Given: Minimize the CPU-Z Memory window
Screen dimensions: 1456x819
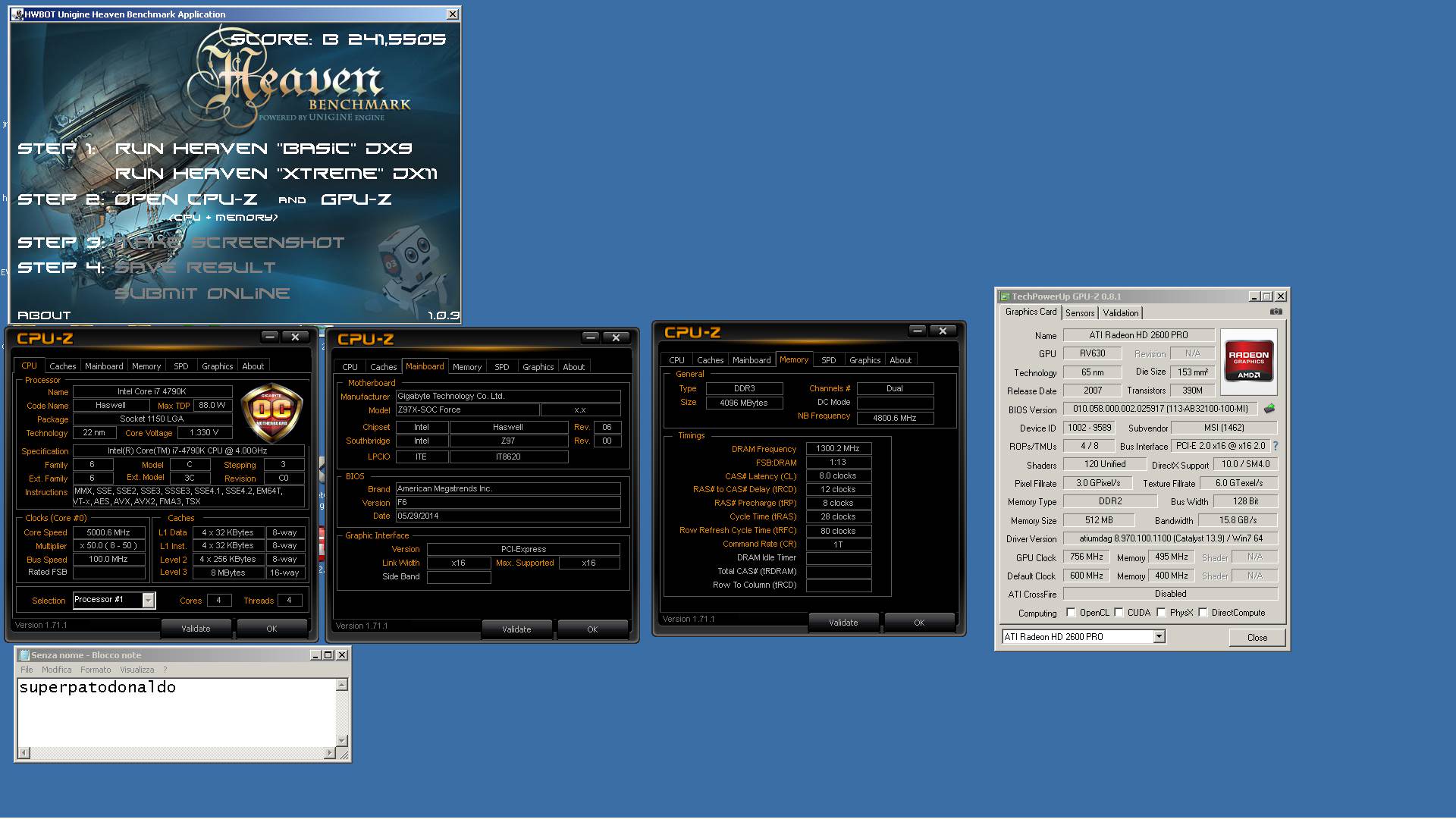Looking at the screenshot, I should tap(918, 331).
